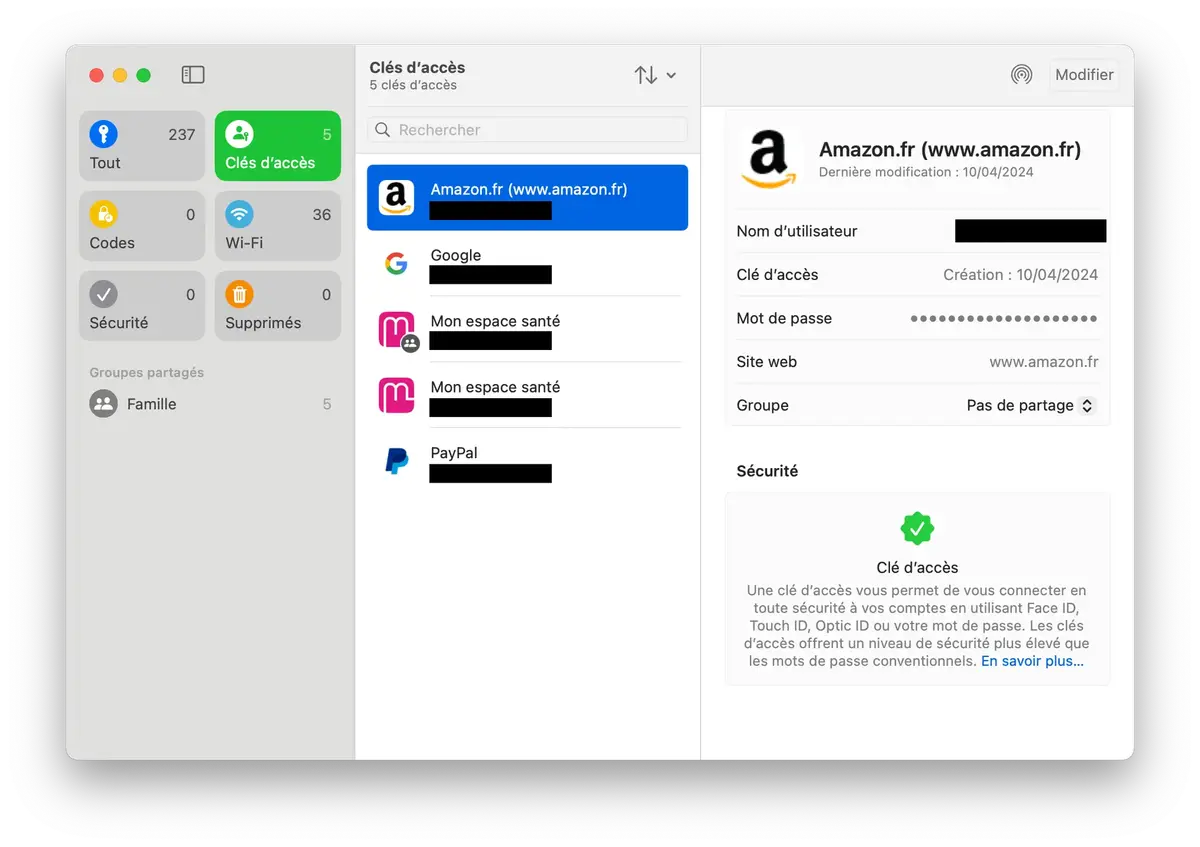Click the AirDrop sharing icon
This screenshot has width=1200, height=847.
click(x=1021, y=74)
